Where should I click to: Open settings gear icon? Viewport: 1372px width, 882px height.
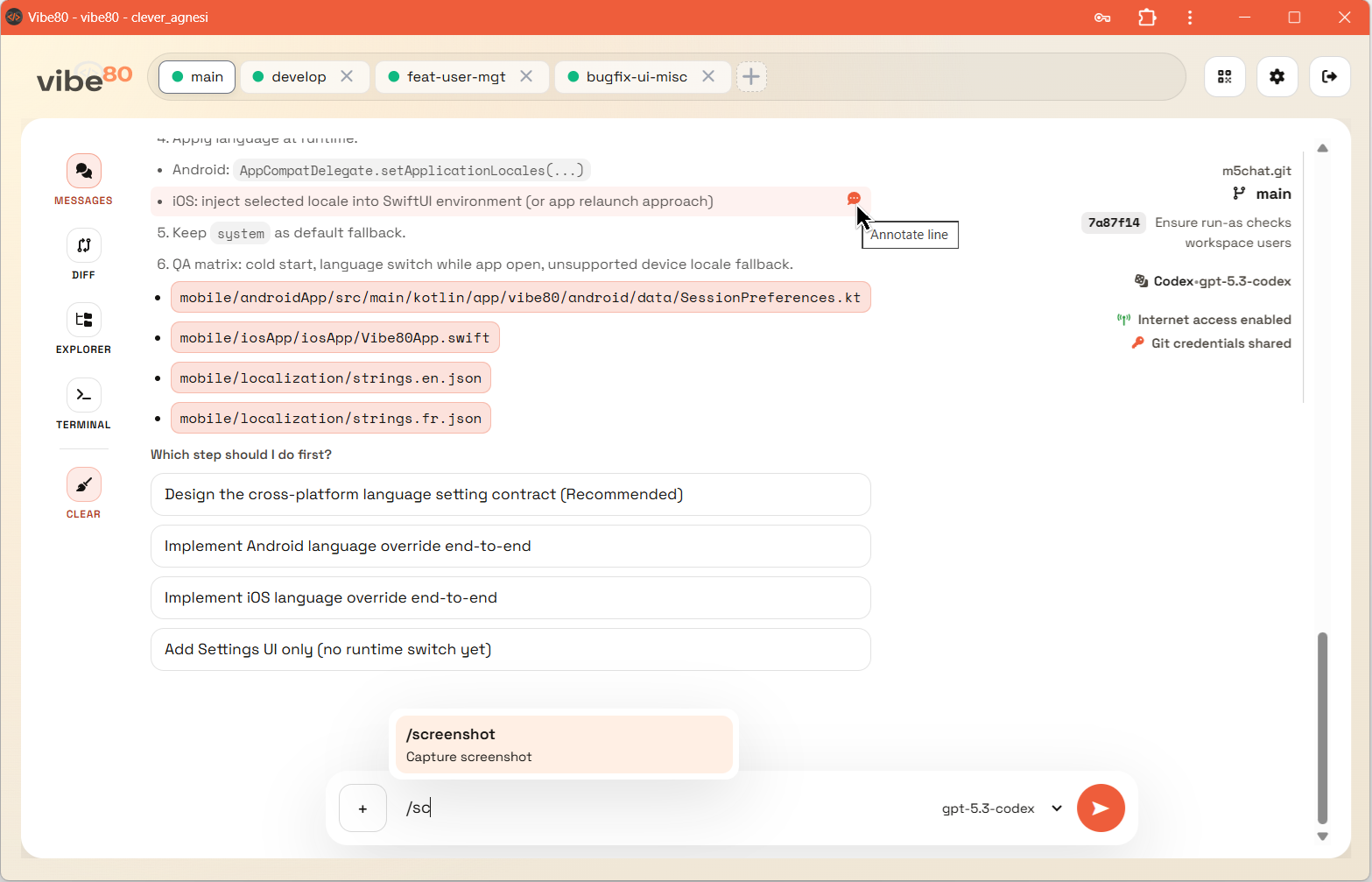1277,77
